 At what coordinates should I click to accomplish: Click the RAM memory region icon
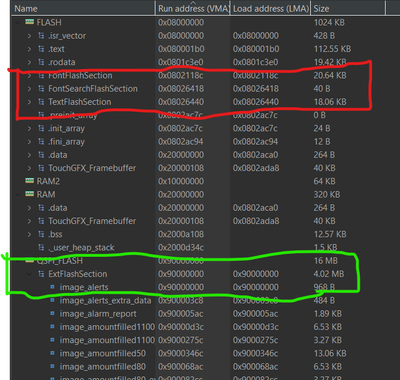pos(29,194)
